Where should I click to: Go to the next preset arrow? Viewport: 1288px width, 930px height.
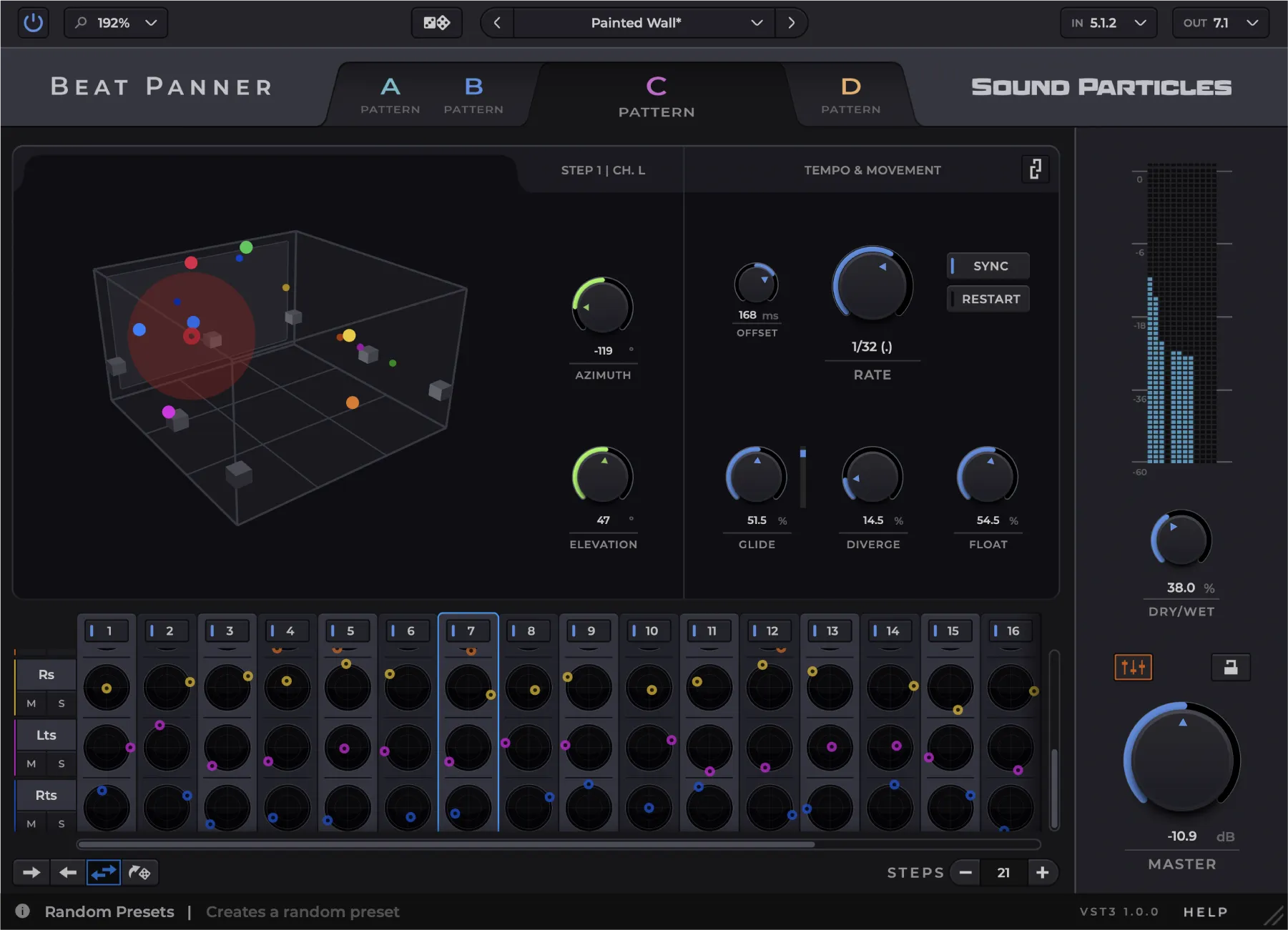(x=791, y=23)
